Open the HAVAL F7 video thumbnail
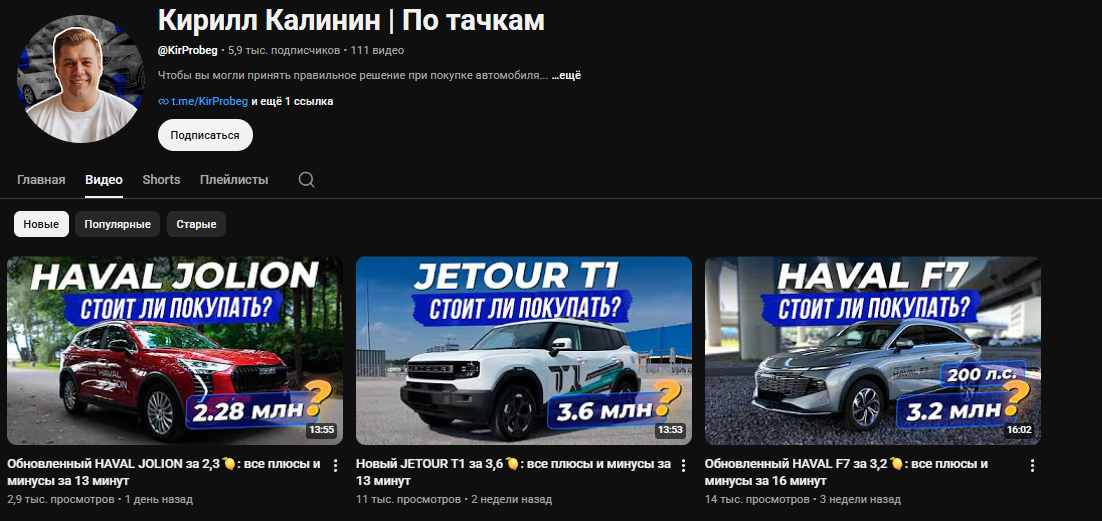This screenshot has width=1102, height=521. (872, 351)
